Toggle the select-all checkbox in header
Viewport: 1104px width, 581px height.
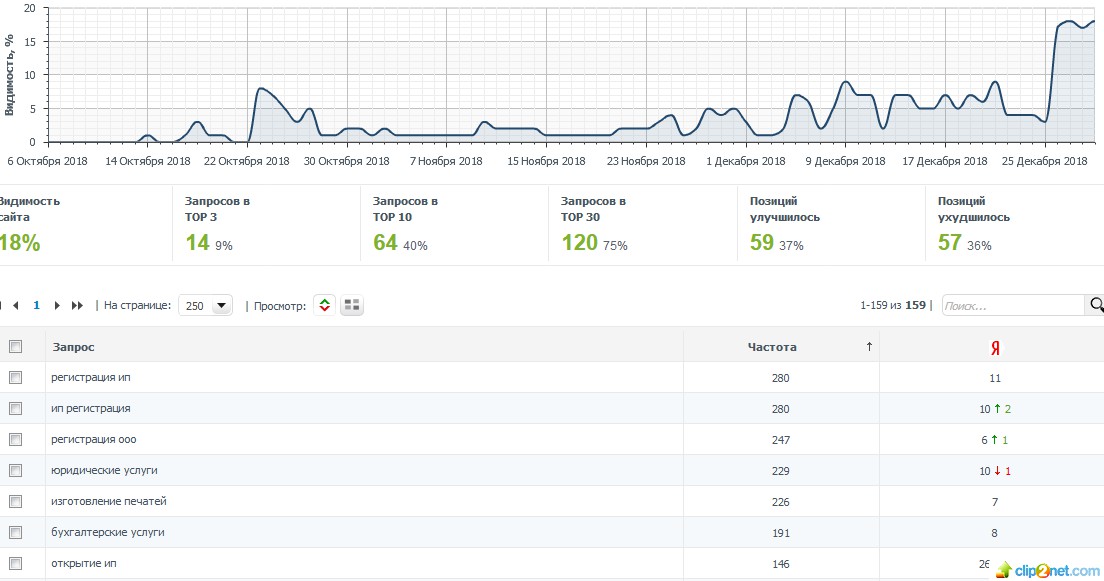point(15,346)
